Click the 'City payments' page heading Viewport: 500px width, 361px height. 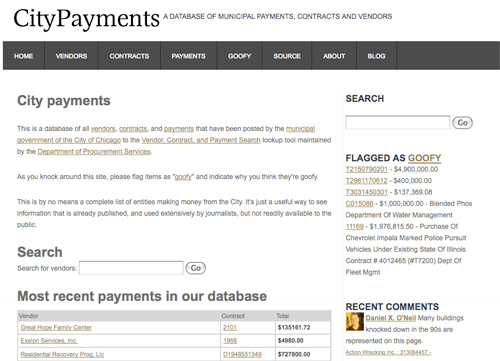click(x=64, y=101)
